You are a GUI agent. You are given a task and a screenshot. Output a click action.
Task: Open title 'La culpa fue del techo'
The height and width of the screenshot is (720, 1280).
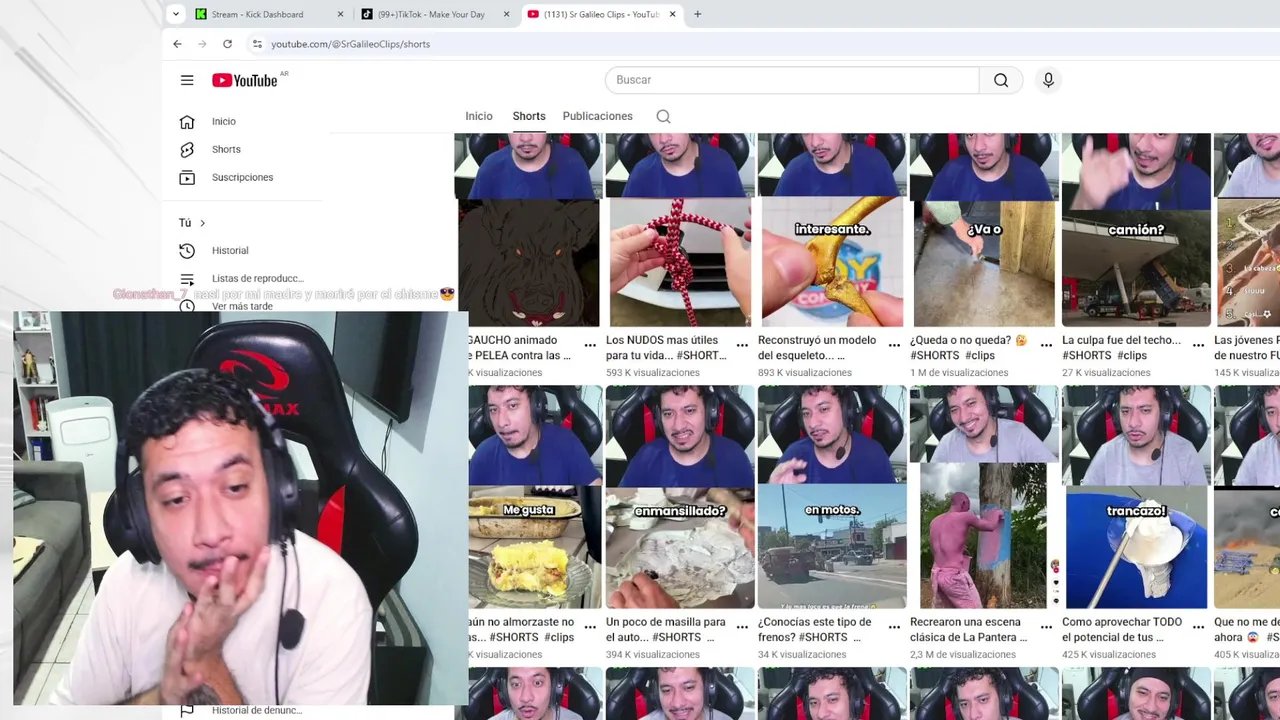tap(1122, 348)
